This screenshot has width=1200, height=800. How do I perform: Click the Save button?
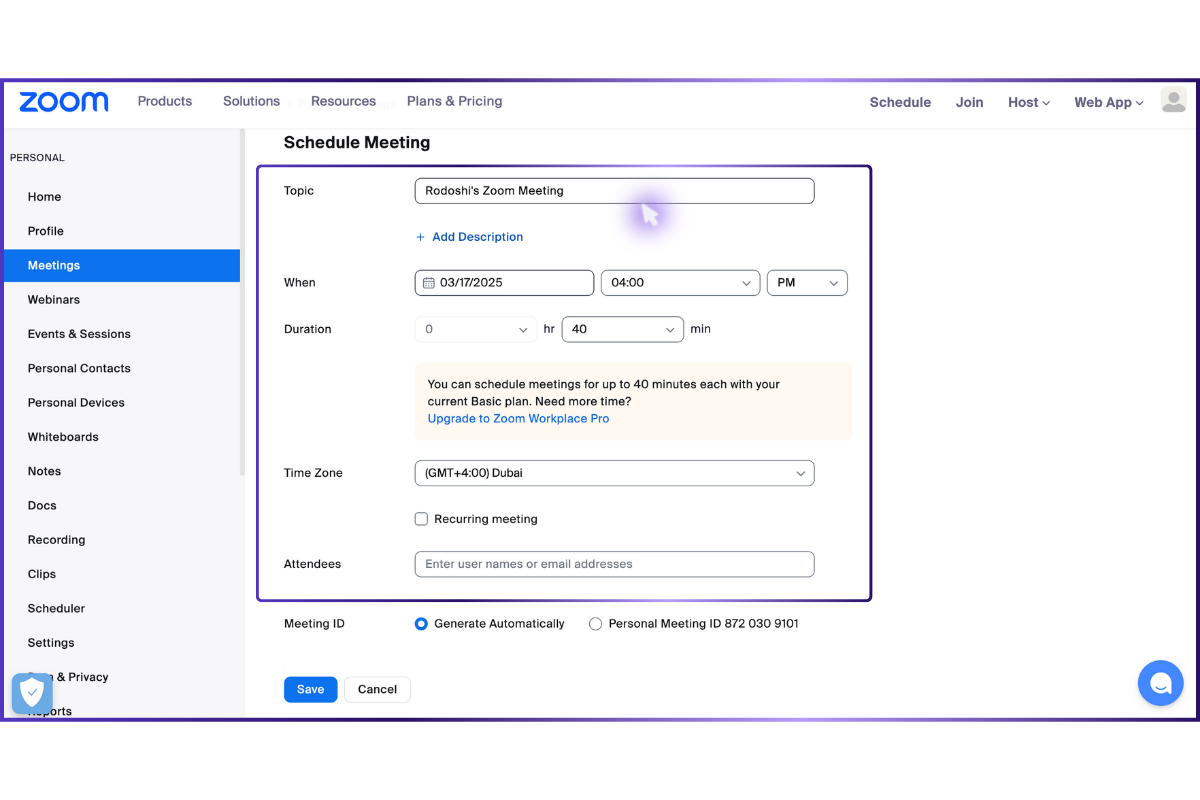pyautogui.click(x=310, y=689)
